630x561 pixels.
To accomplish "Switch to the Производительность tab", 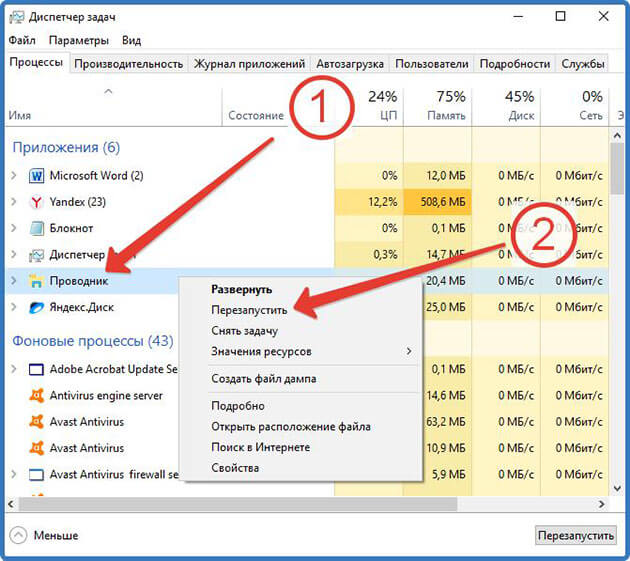I will point(129,64).
